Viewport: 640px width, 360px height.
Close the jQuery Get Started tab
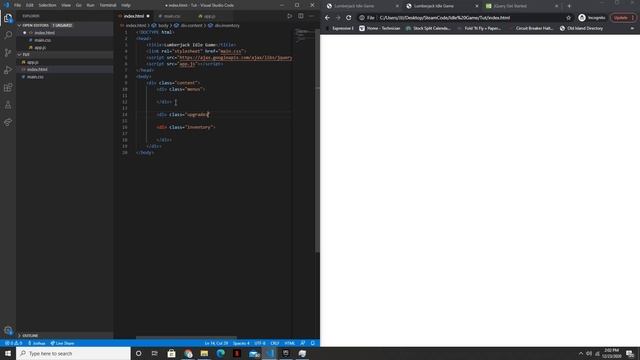pyautogui.click(x=556, y=6)
